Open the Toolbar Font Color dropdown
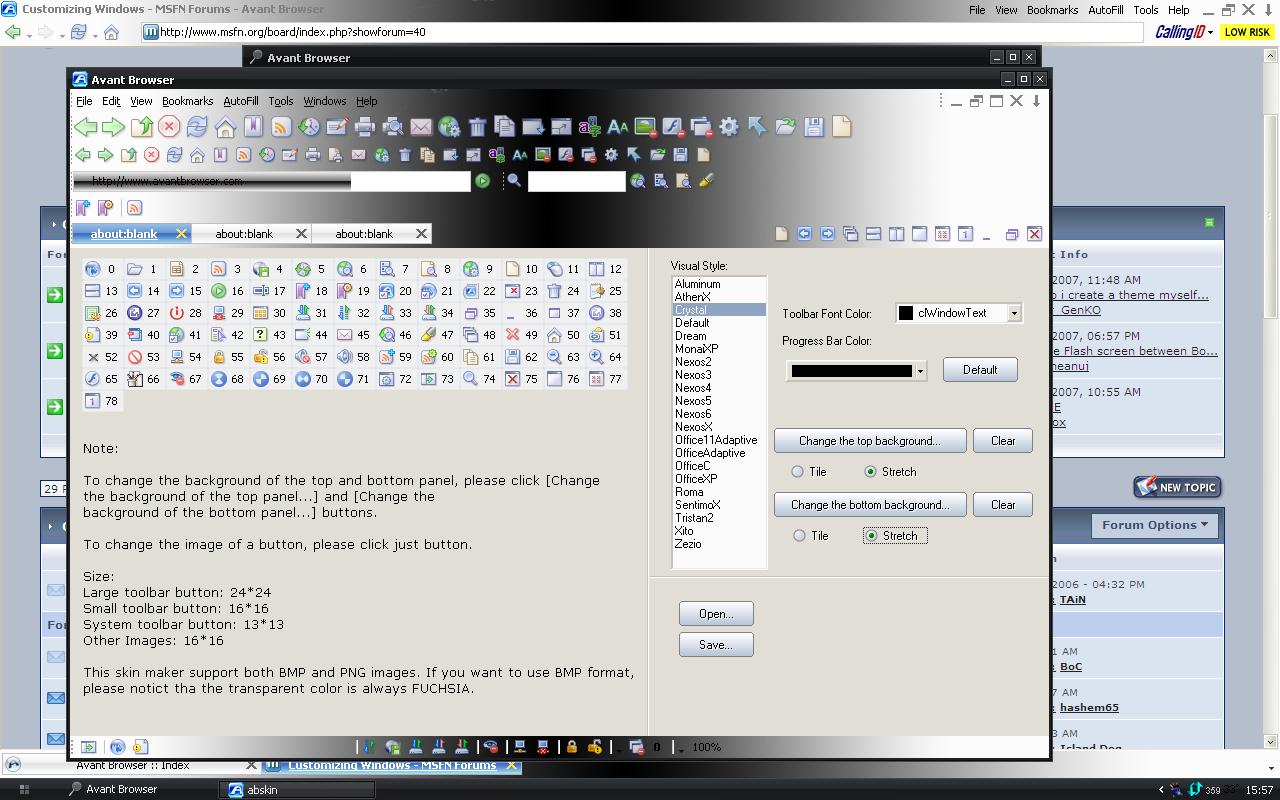 [x=1014, y=313]
